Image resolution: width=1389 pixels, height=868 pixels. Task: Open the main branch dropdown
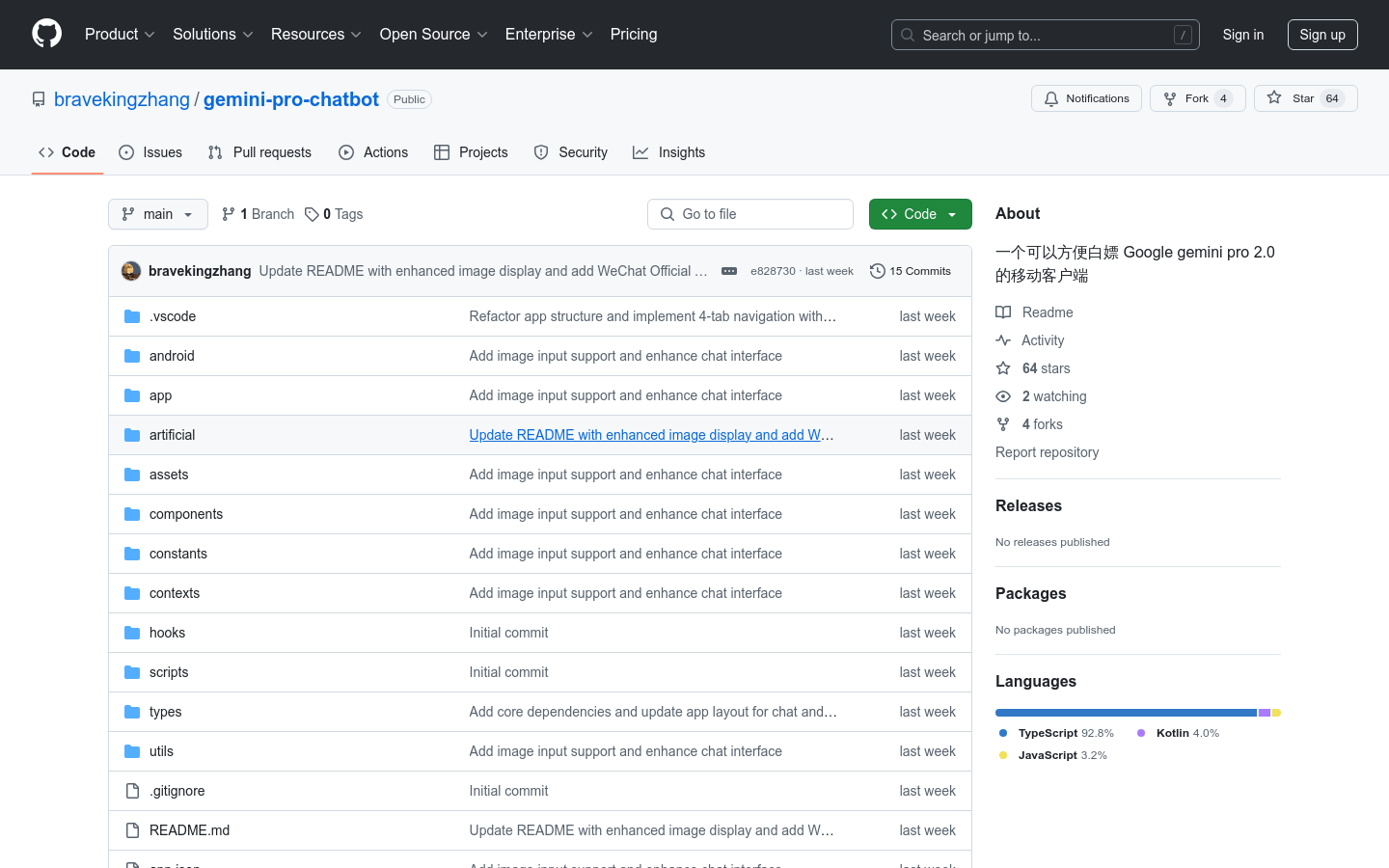pyautogui.click(x=158, y=214)
